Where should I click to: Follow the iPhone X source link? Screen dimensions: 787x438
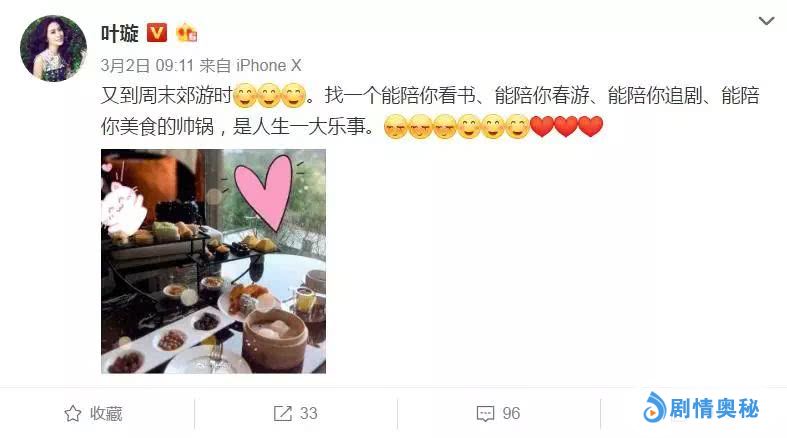(x=269, y=65)
